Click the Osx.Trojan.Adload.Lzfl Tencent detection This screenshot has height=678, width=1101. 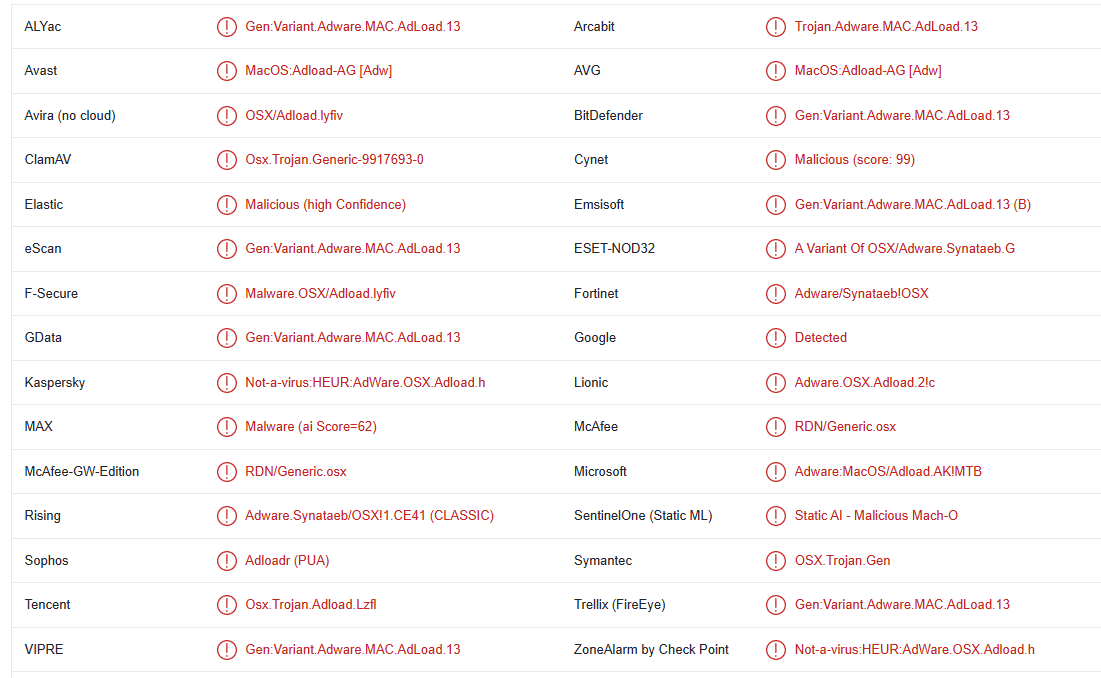click(311, 605)
